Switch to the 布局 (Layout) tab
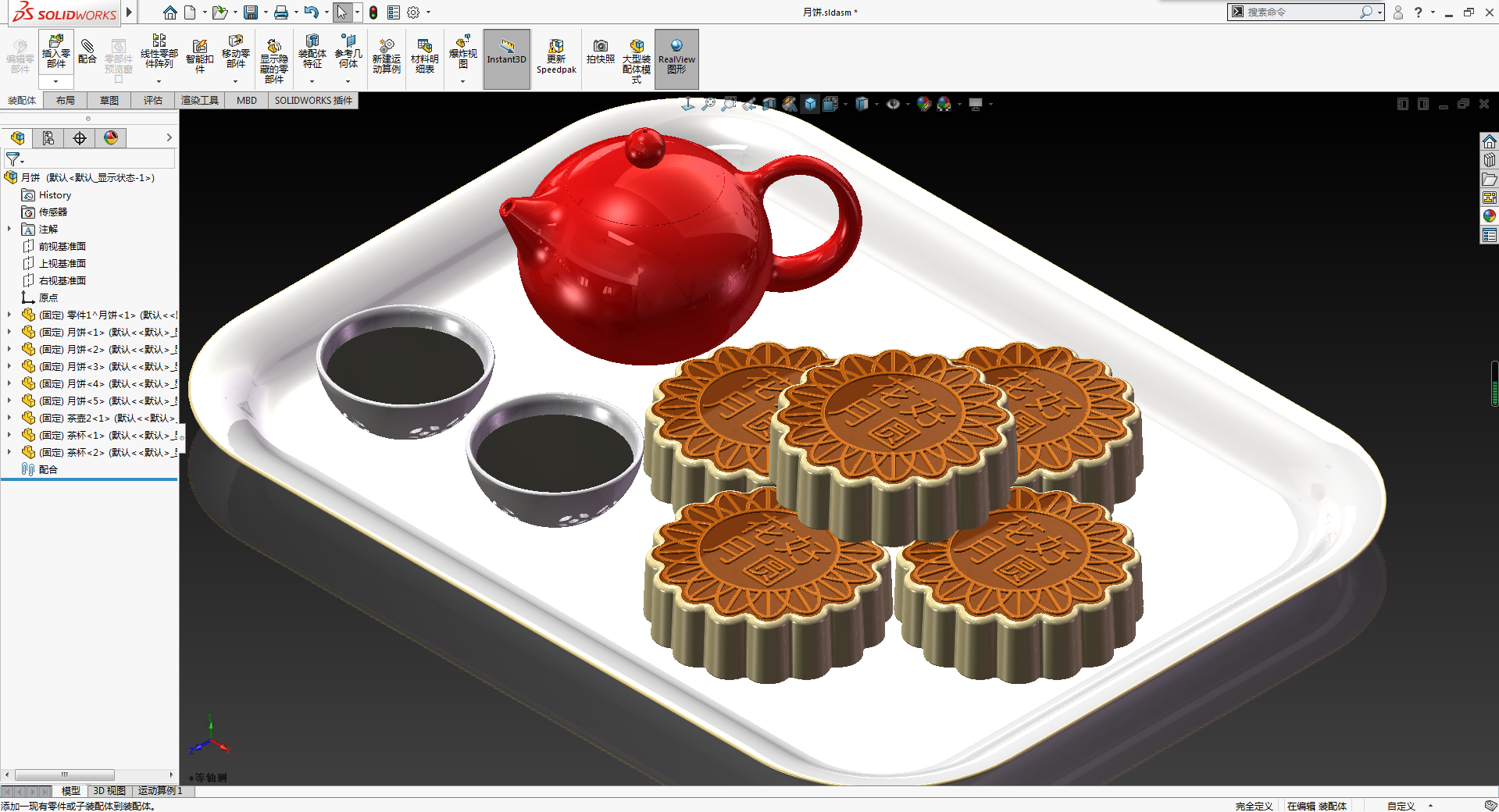Screen dimensions: 1499x812 pos(66,100)
